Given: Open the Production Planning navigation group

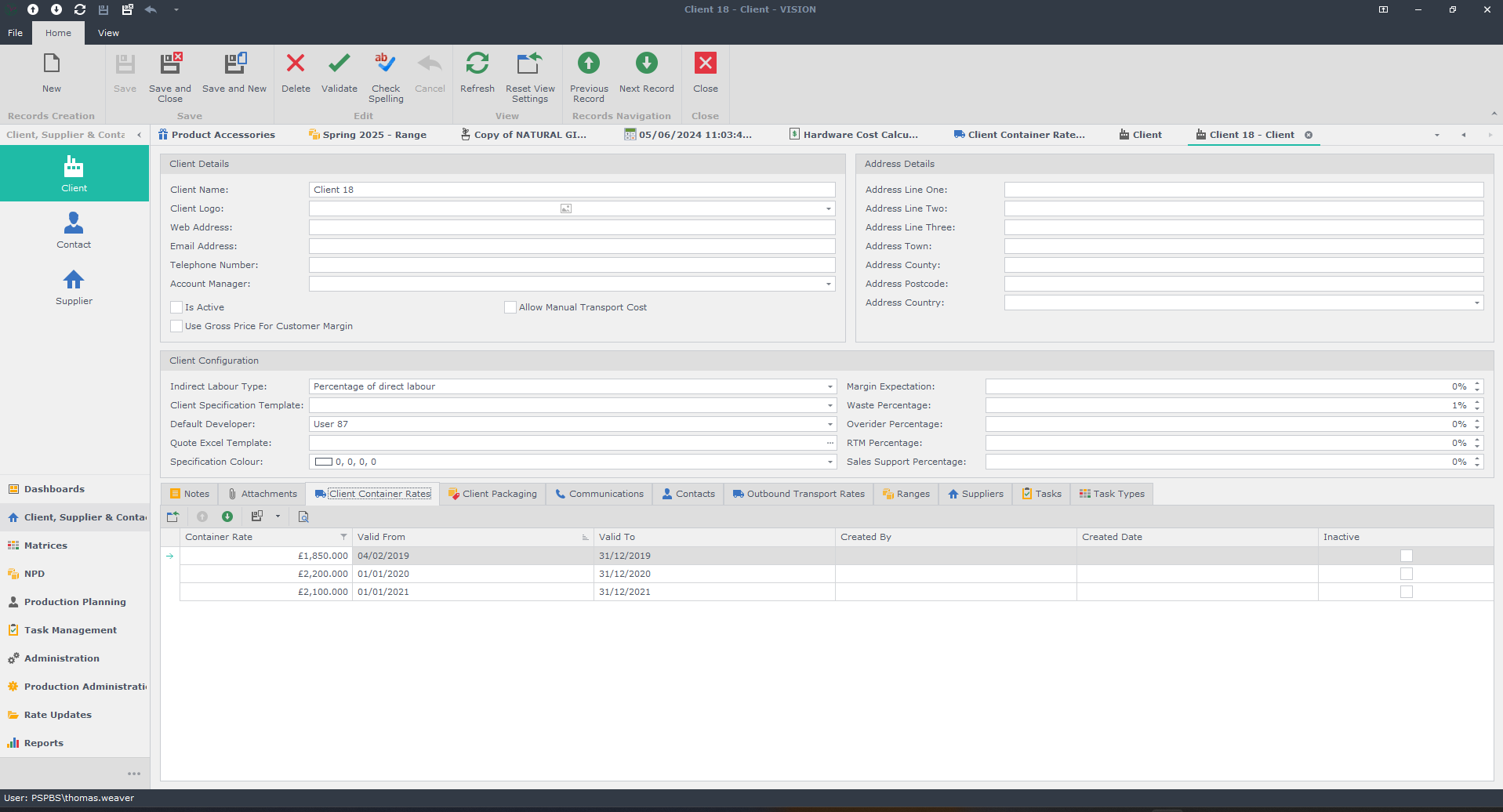Looking at the screenshot, I should [74, 602].
